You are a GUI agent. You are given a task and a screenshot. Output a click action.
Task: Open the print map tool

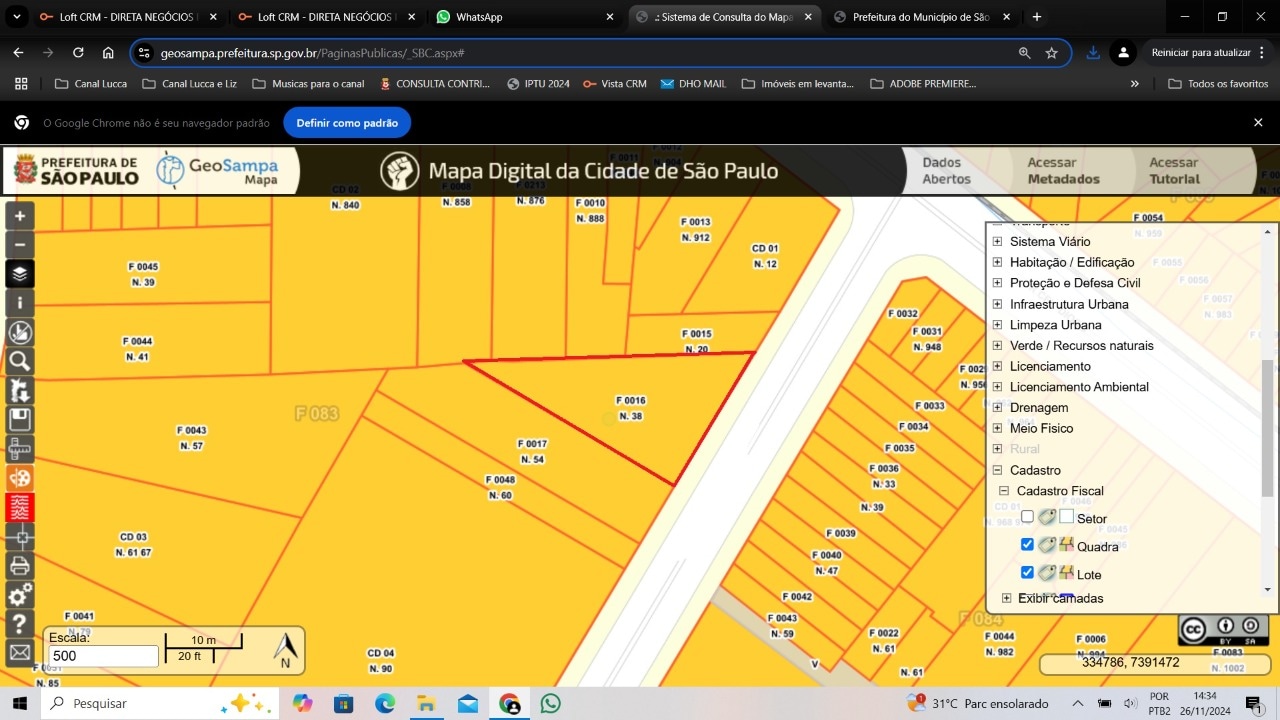20,566
